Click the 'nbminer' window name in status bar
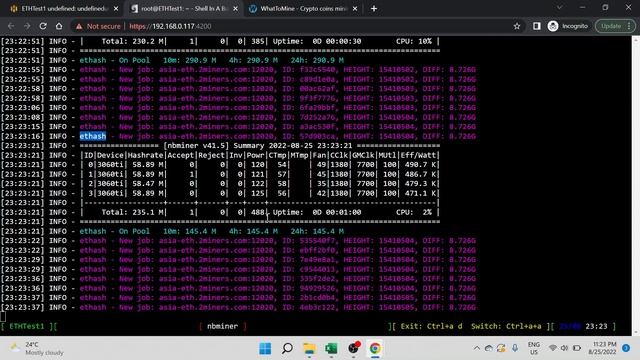This screenshot has height=360, width=640. coord(222,326)
